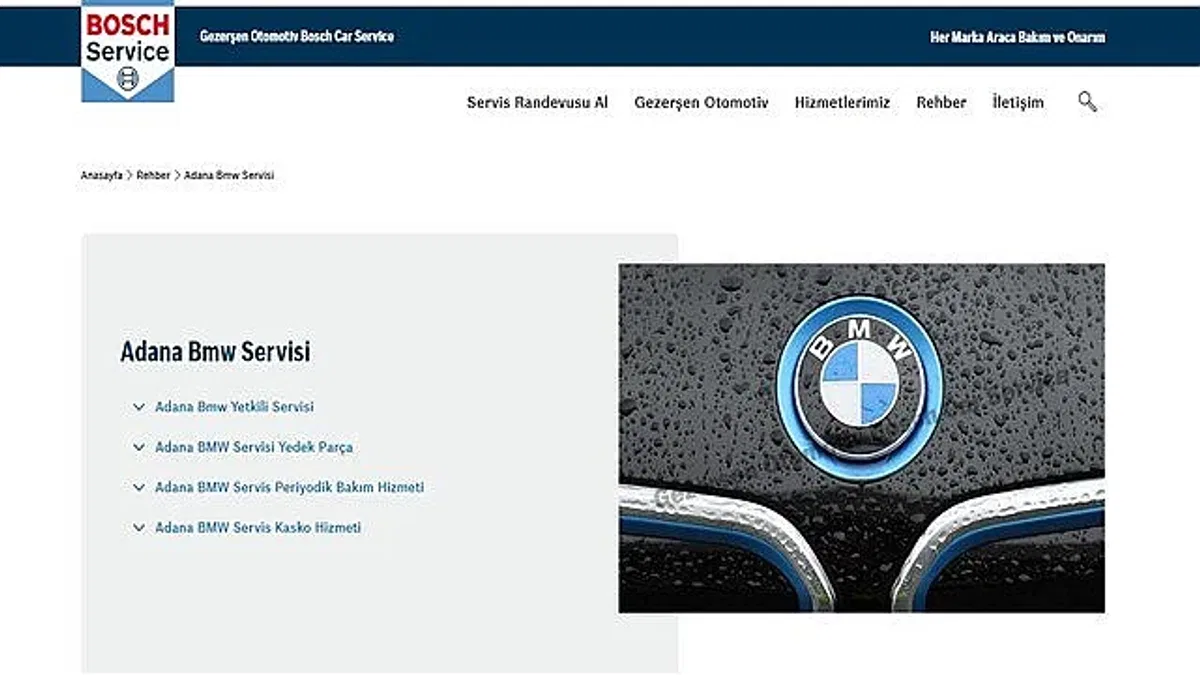
Task: Click the Adana Bmw Servisi heading
Action: [215, 352]
